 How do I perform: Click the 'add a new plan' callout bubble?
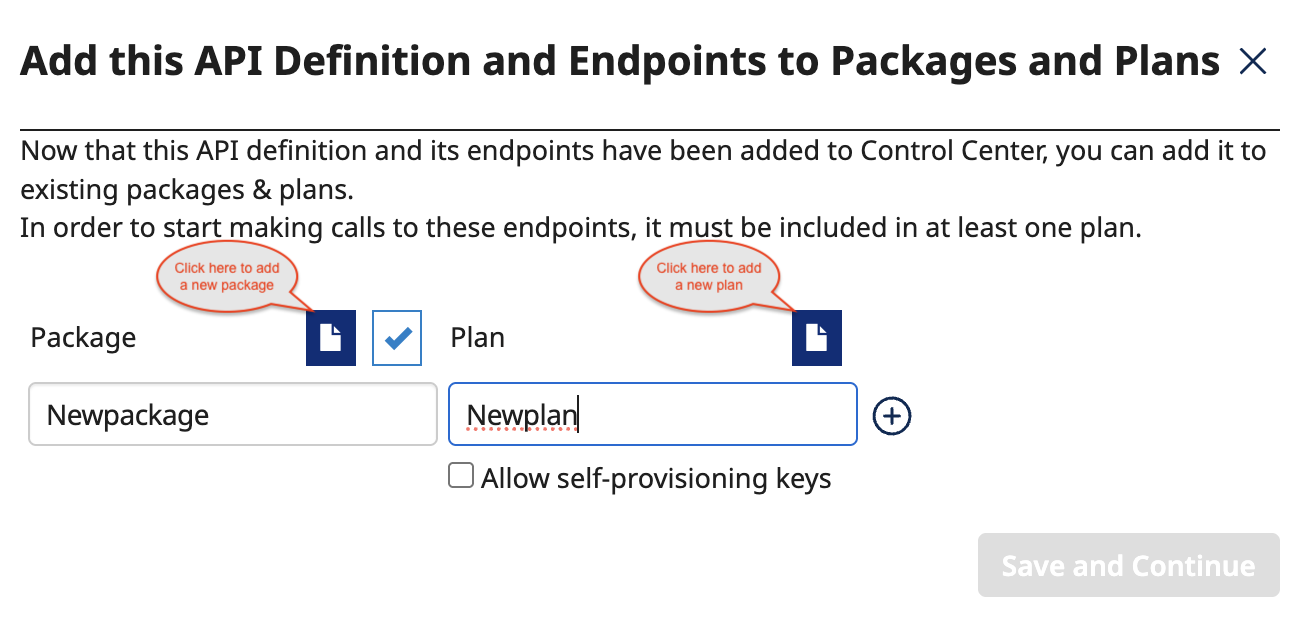click(709, 276)
